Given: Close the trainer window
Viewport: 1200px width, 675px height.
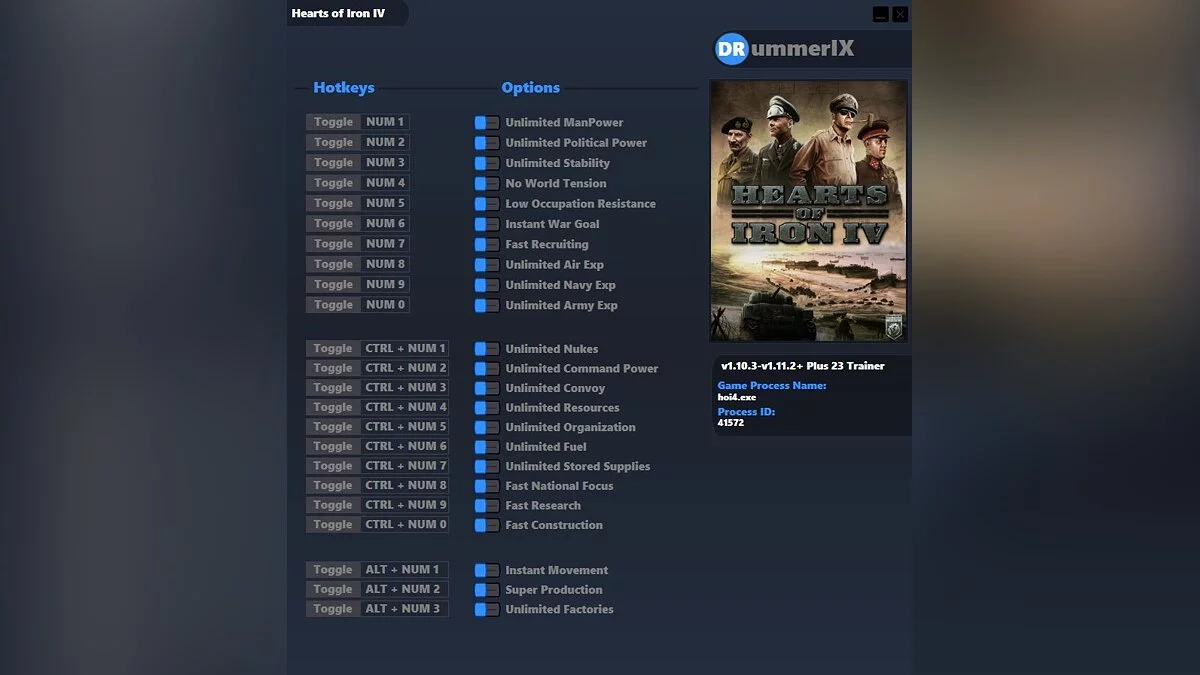Looking at the screenshot, I should pos(900,14).
